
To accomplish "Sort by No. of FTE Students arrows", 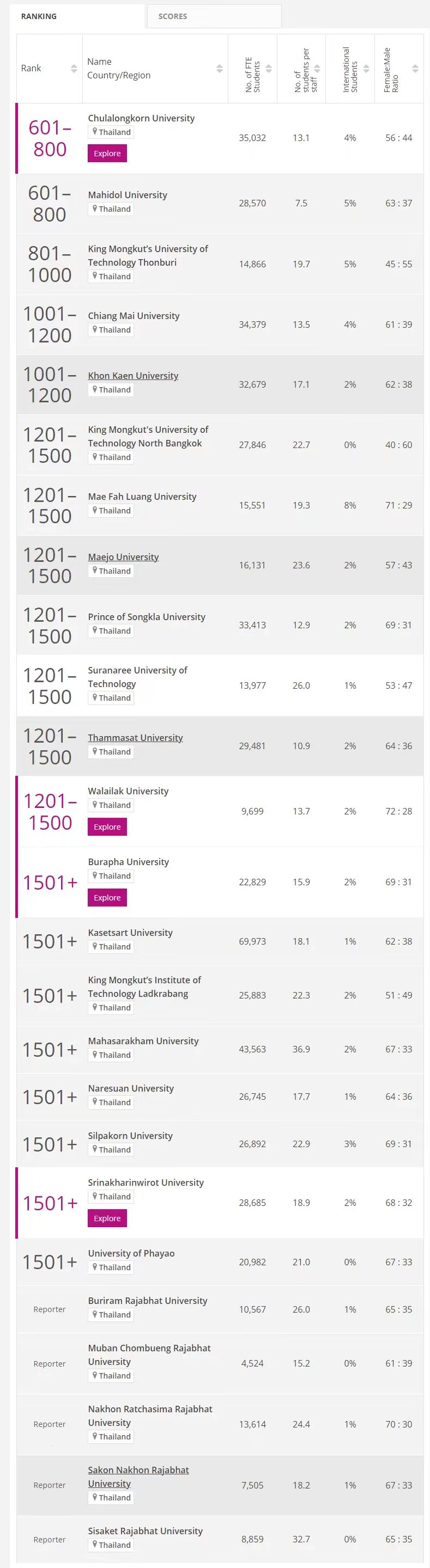I will point(269,69).
